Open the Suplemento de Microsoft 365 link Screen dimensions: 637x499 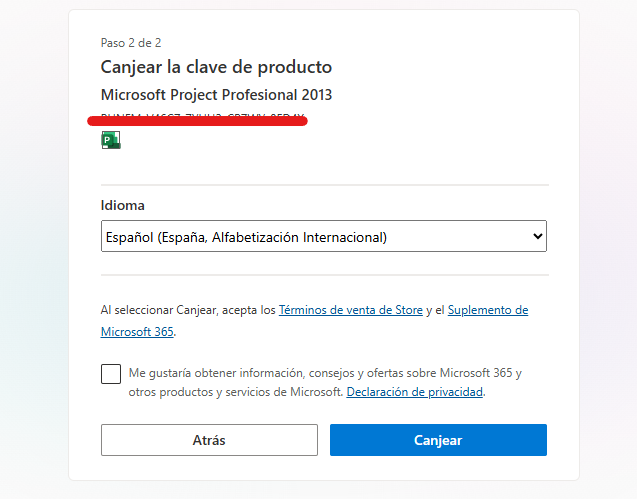(x=487, y=310)
